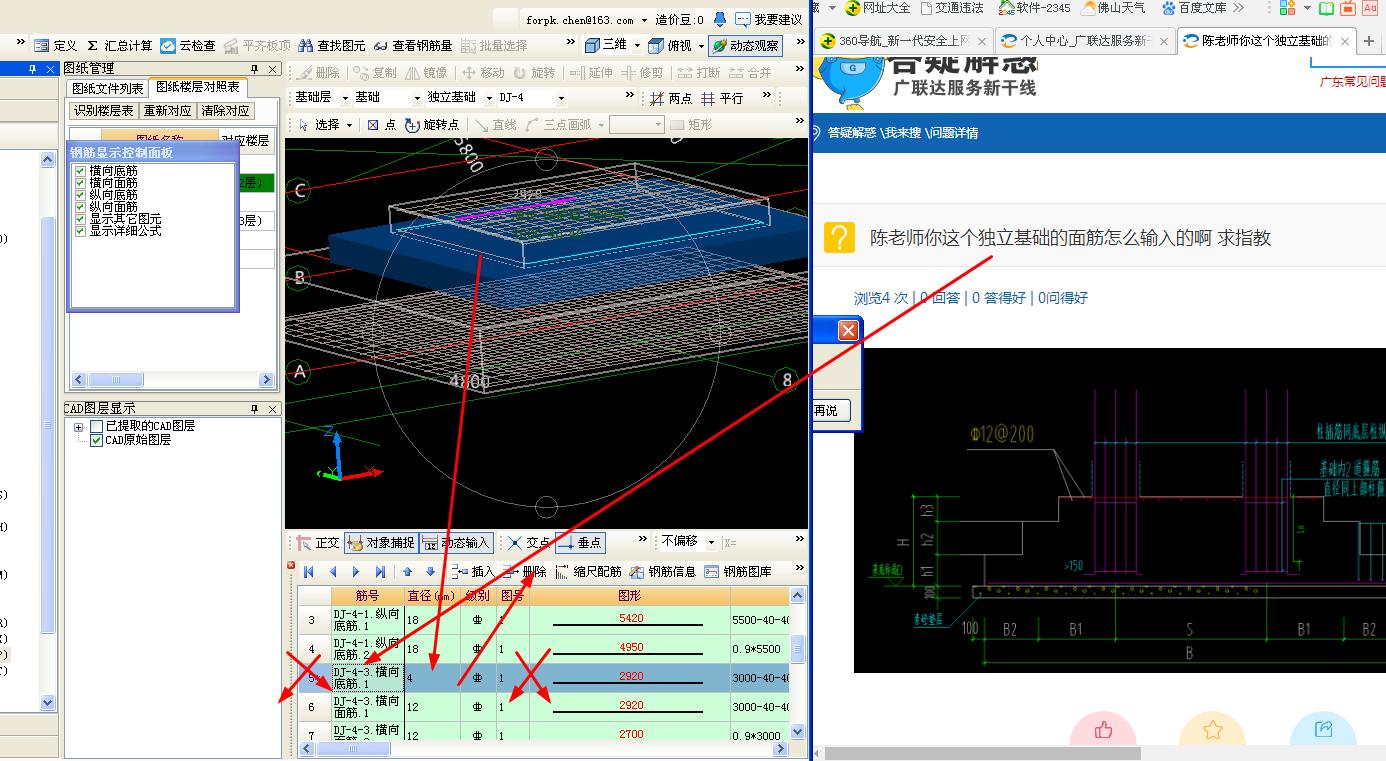
Task: Click 识别楼层表 button
Action: 103,111
